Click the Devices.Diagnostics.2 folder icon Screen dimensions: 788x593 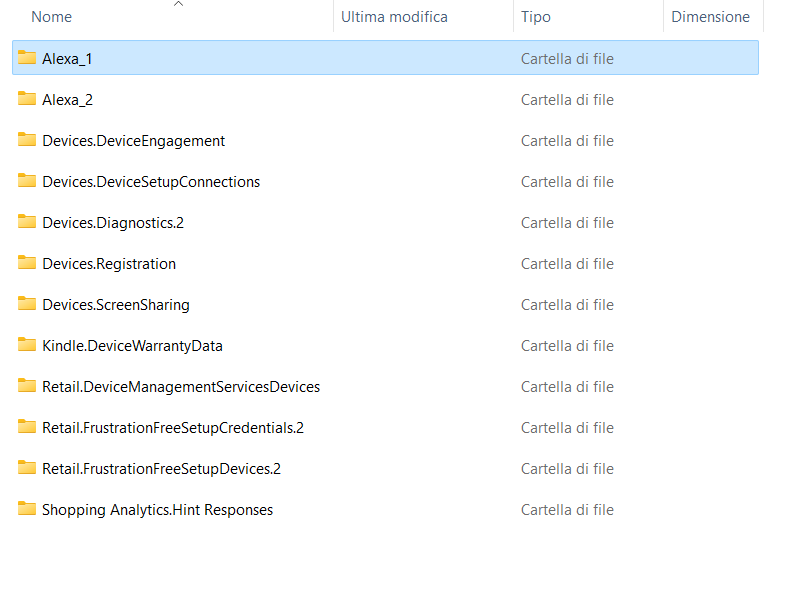click(27, 221)
